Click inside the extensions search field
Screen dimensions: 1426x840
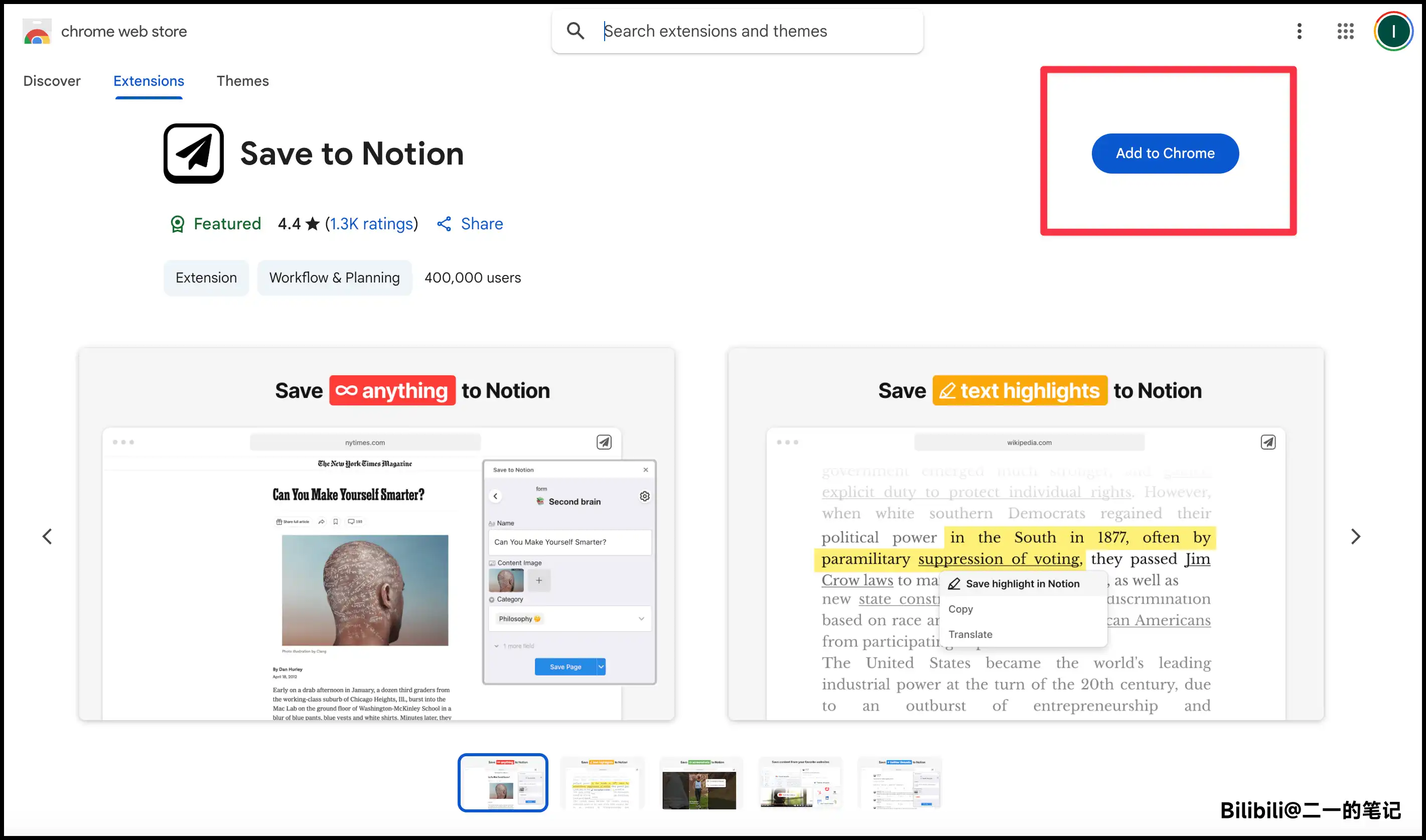[x=736, y=31]
